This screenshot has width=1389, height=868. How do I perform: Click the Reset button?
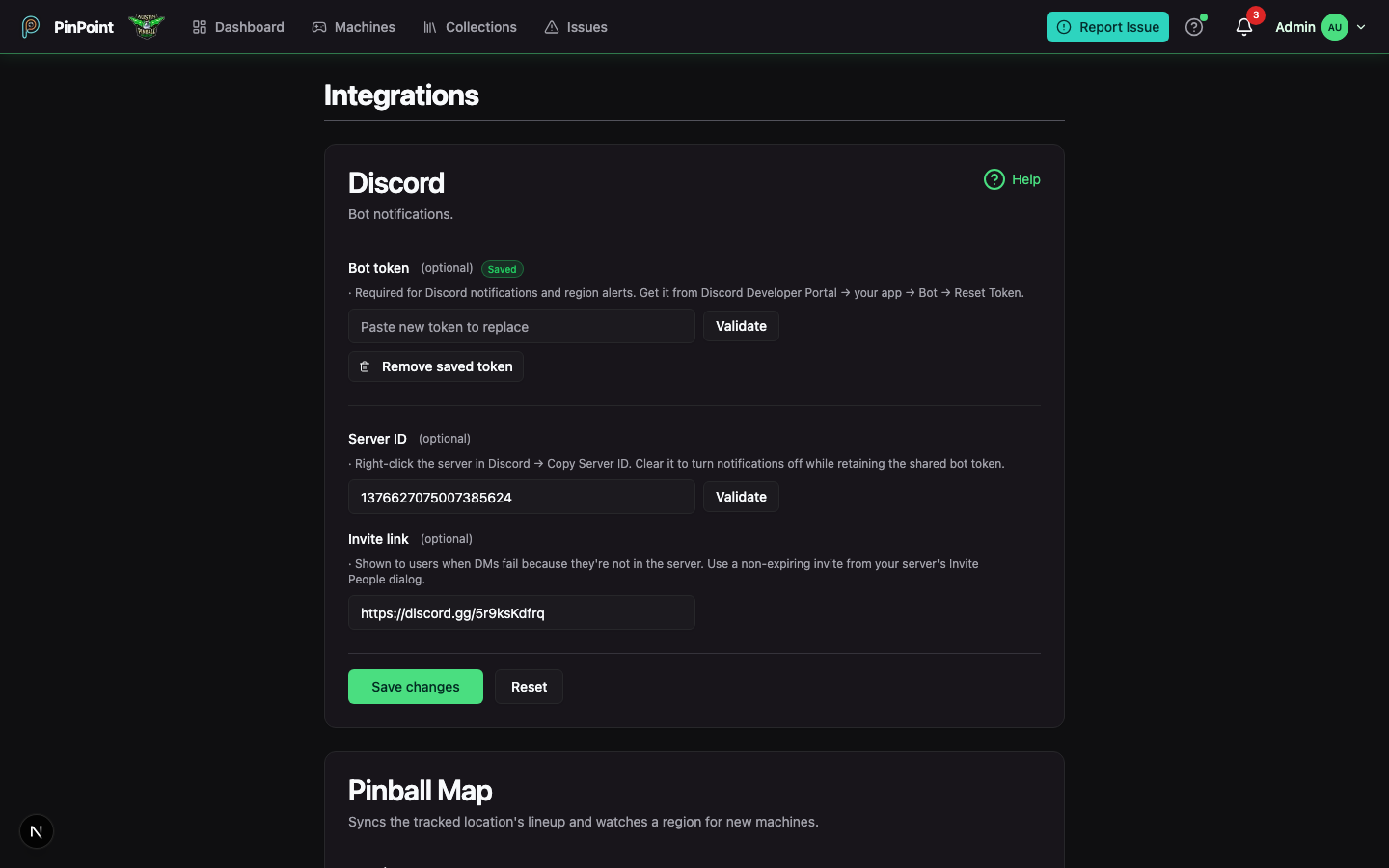click(x=529, y=687)
